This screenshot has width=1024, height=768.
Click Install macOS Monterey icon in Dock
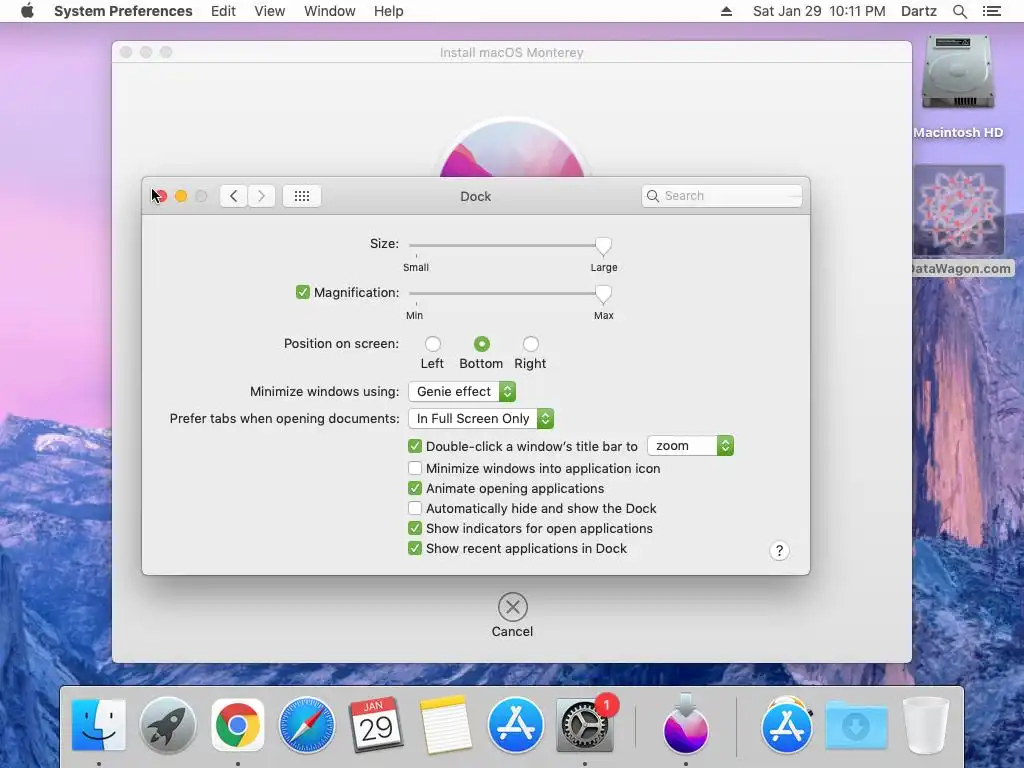pos(686,724)
